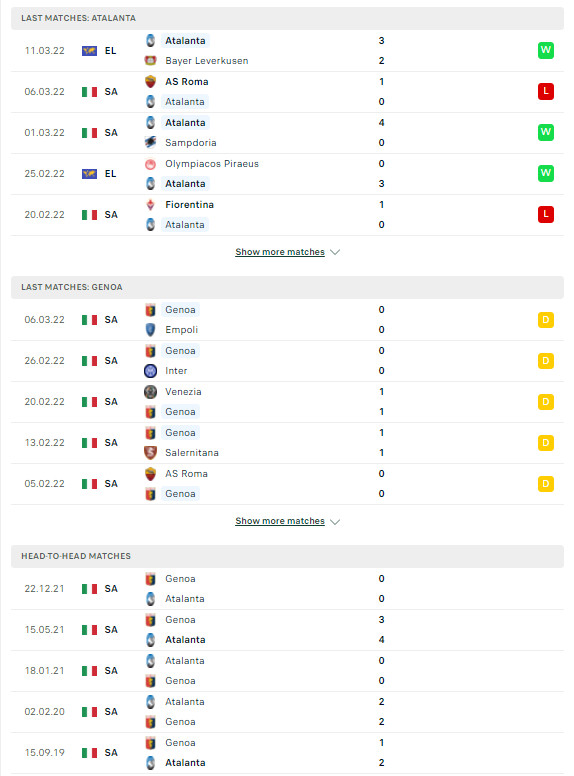Click the Salernitana club logo

pos(150,453)
